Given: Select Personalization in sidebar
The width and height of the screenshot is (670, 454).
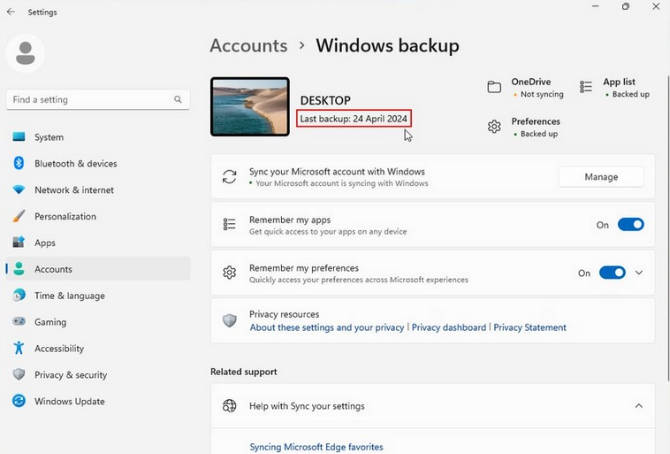Looking at the screenshot, I should click(x=98, y=216).
